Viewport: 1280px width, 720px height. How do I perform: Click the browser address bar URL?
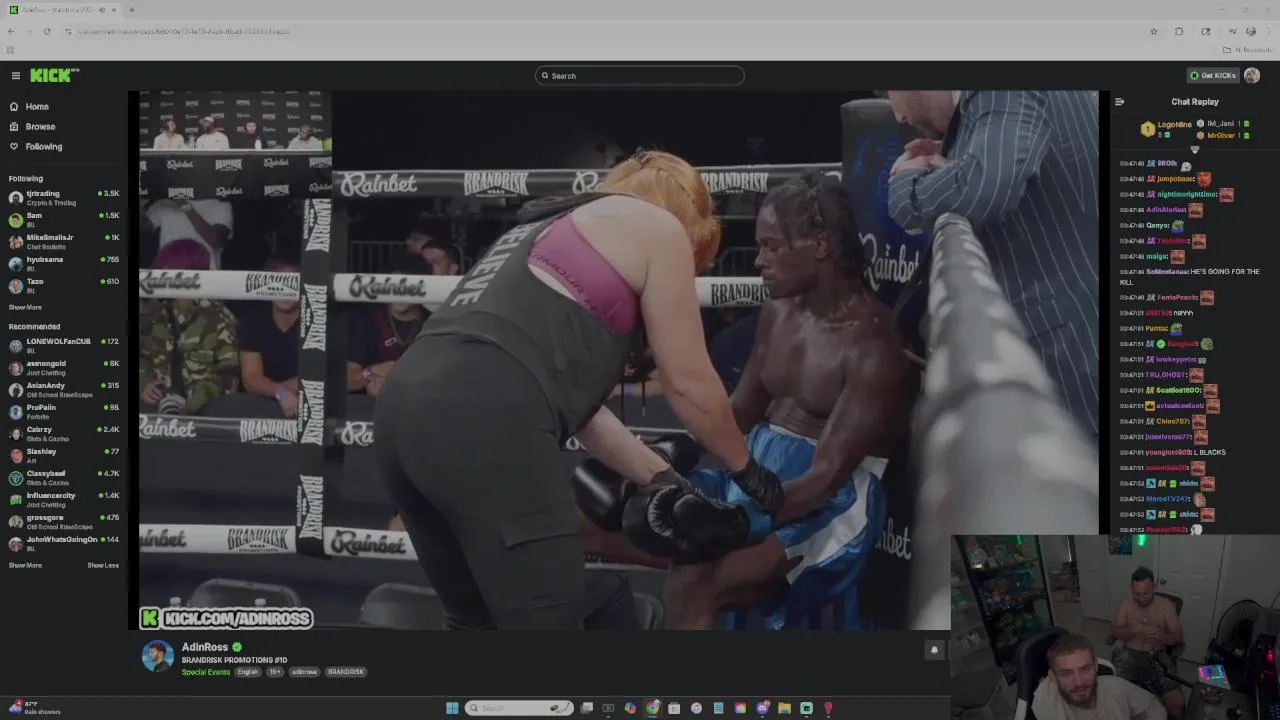pos(184,31)
